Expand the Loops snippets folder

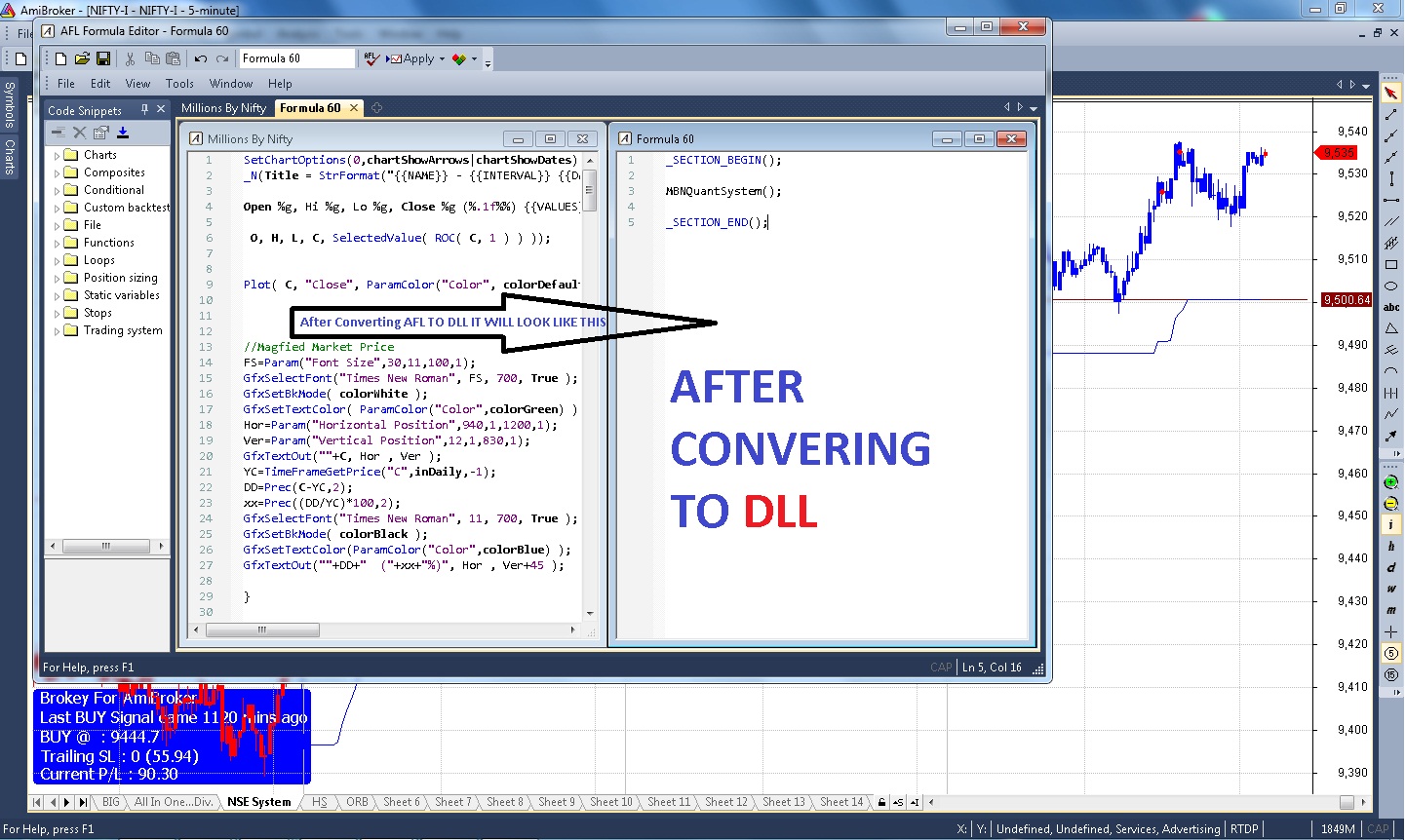[57, 260]
